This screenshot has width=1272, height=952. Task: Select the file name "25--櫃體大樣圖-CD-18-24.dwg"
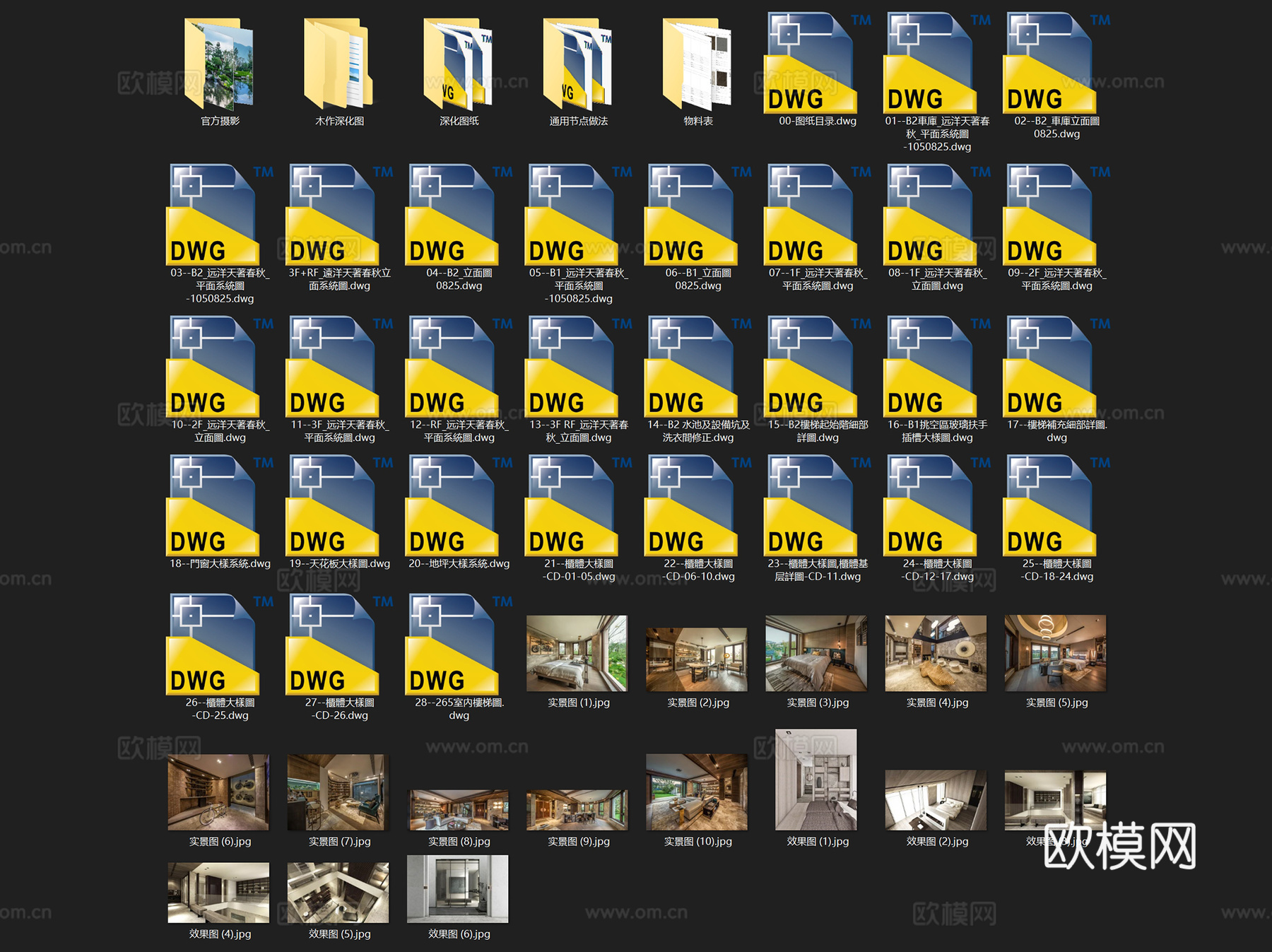coord(1056,570)
